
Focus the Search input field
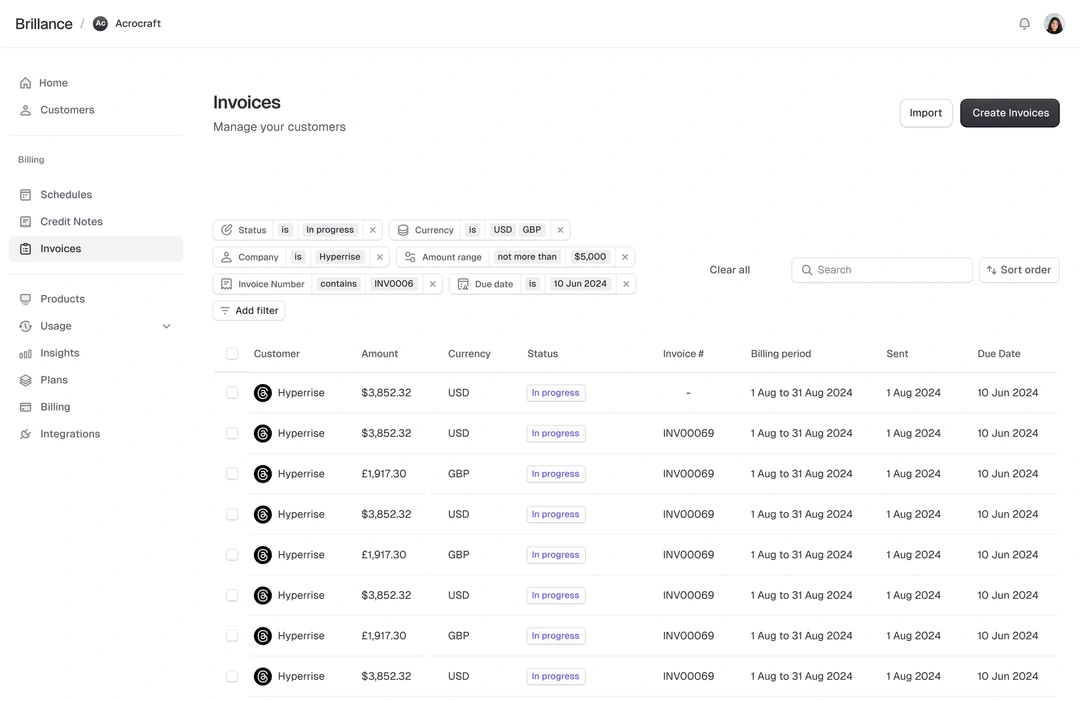pyautogui.click(x=882, y=270)
